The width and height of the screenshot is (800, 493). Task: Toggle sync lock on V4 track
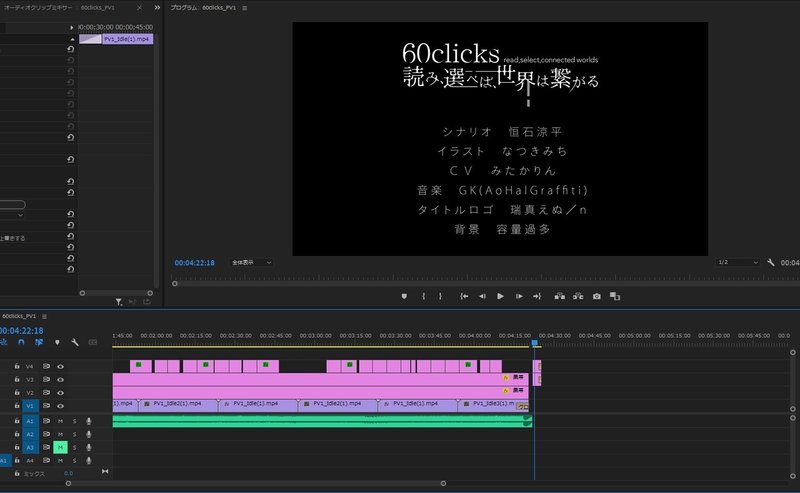46,366
